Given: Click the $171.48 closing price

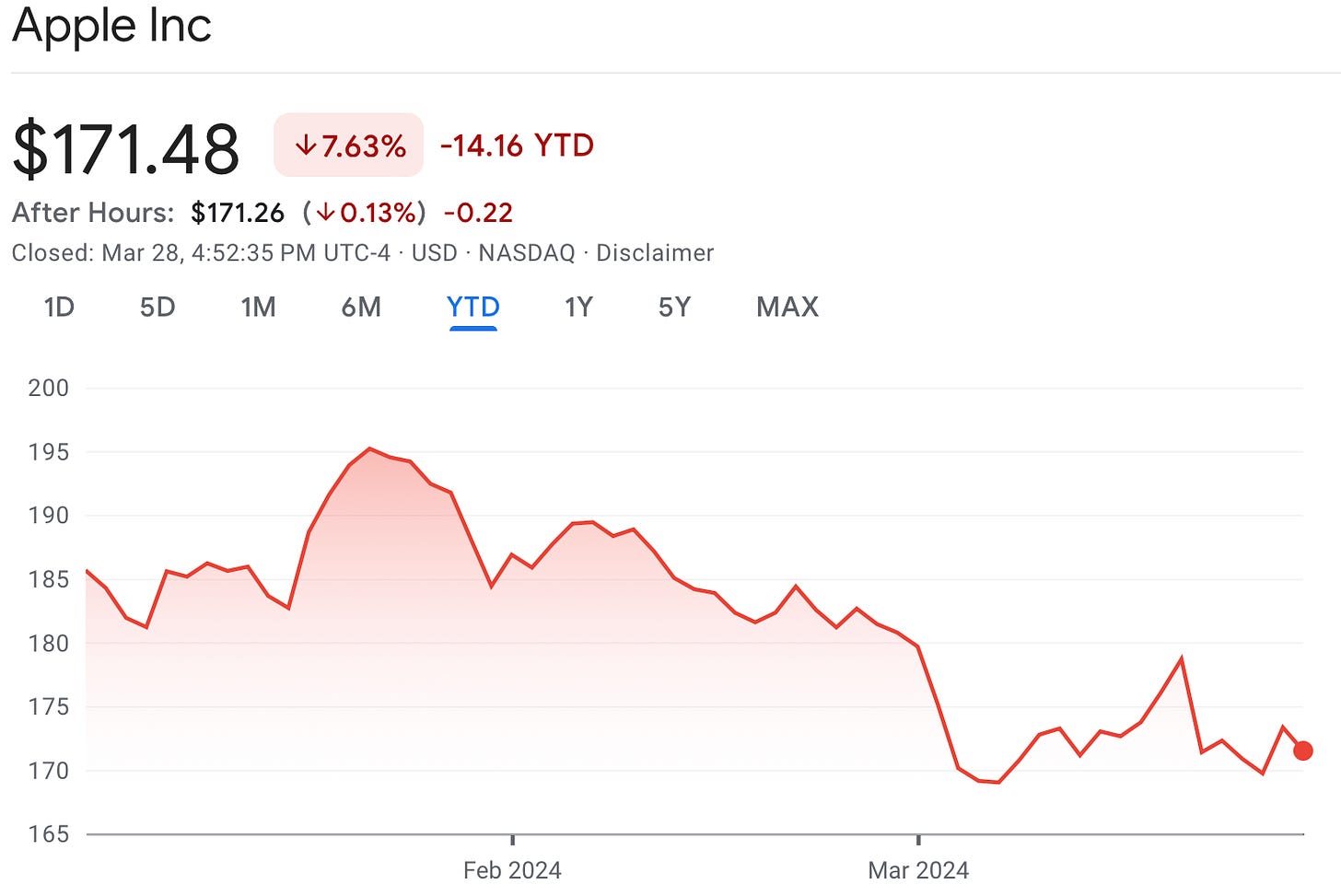Looking at the screenshot, I should click(x=126, y=148).
